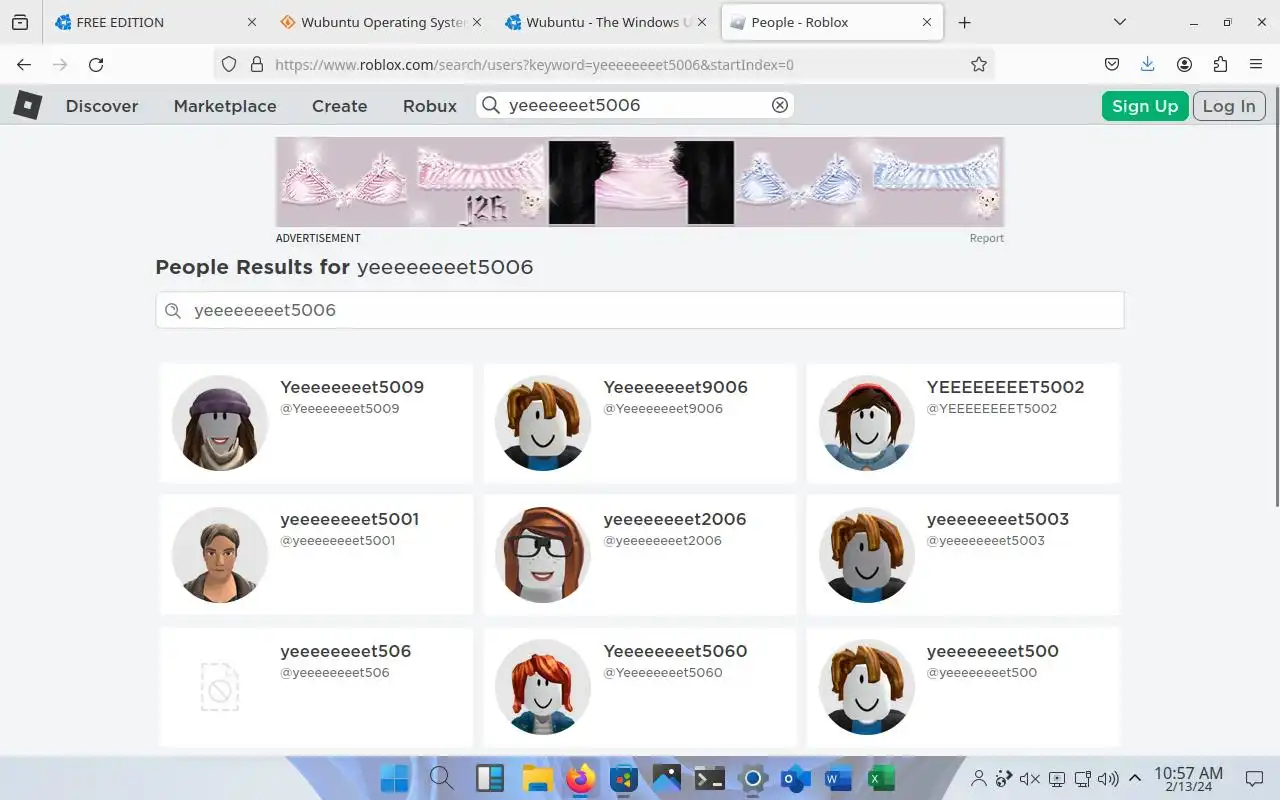Clear the Roblox header search box
Viewport: 1280px width, 800px height.
pyautogui.click(x=780, y=105)
